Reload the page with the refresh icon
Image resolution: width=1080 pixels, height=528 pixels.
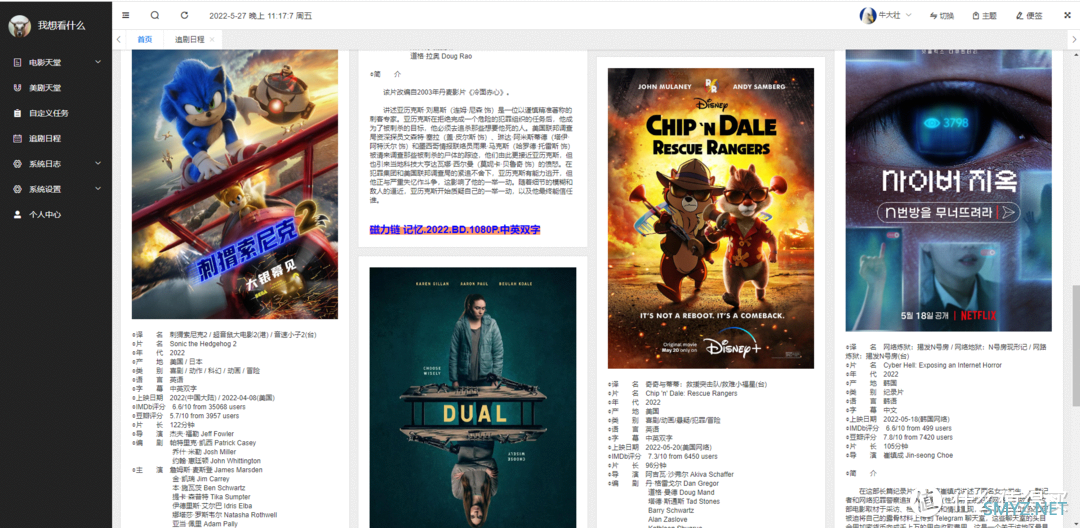coord(184,15)
